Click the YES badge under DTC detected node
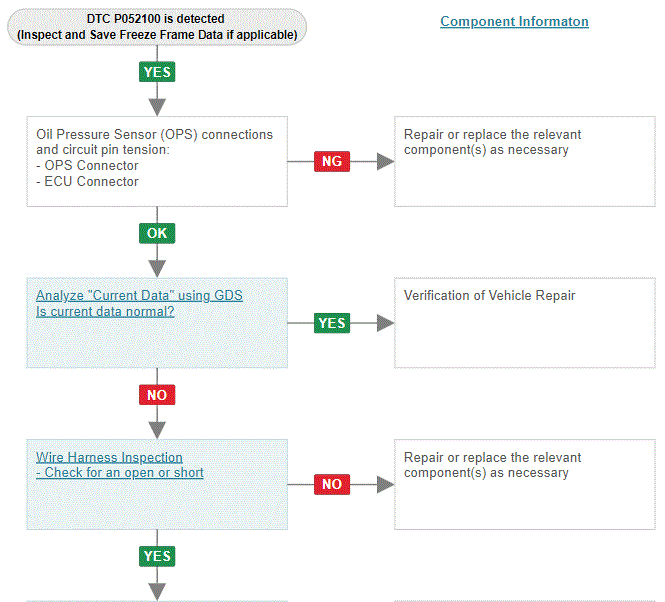The width and height of the screenshot is (665, 602). pos(157,72)
